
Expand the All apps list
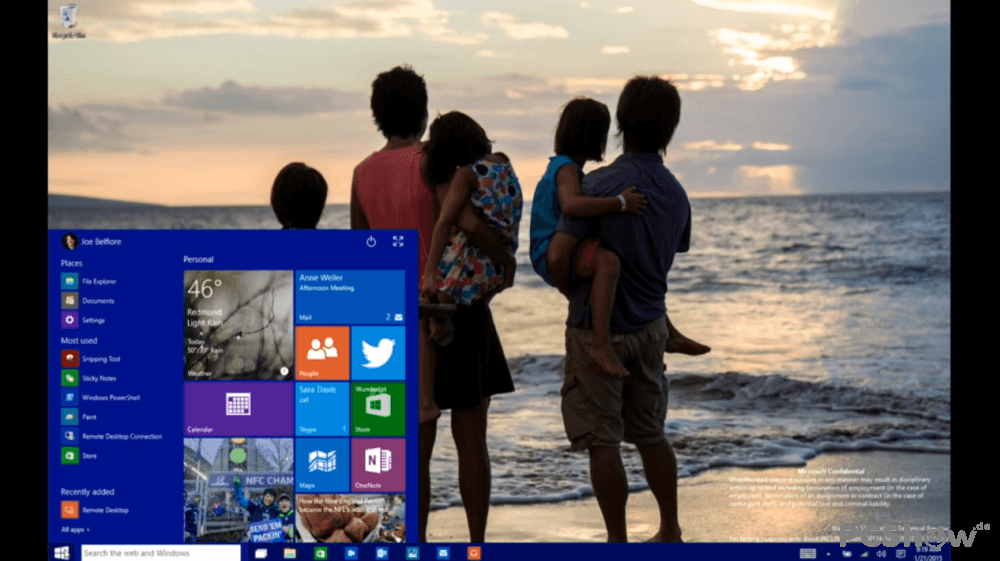click(75, 530)
